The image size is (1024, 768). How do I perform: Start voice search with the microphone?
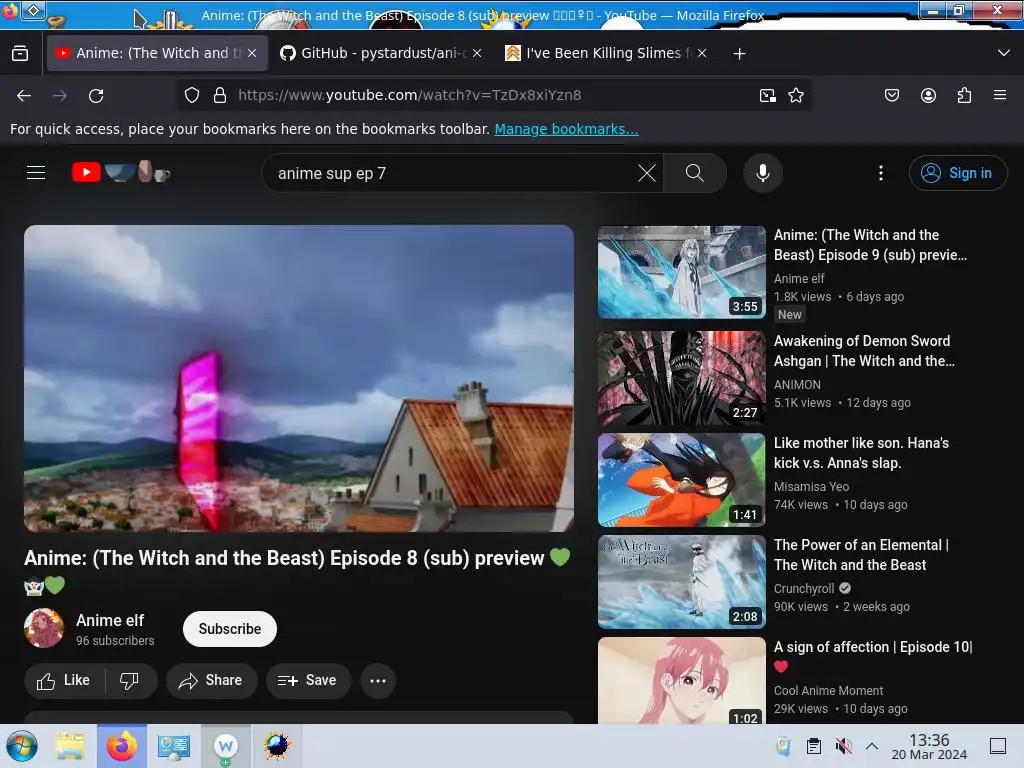(x=762, y=173)
